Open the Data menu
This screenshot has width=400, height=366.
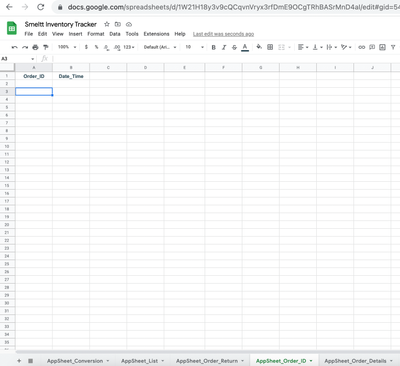[115, 34]
